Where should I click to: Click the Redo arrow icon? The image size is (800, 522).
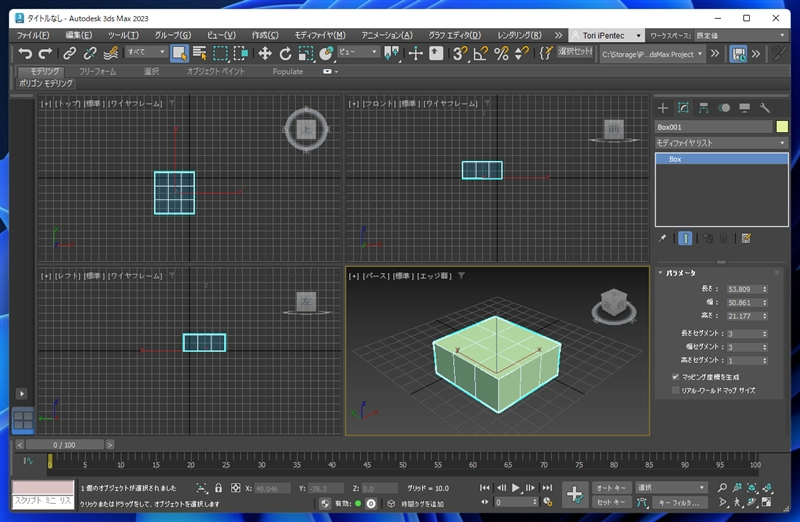coord(45,53)
